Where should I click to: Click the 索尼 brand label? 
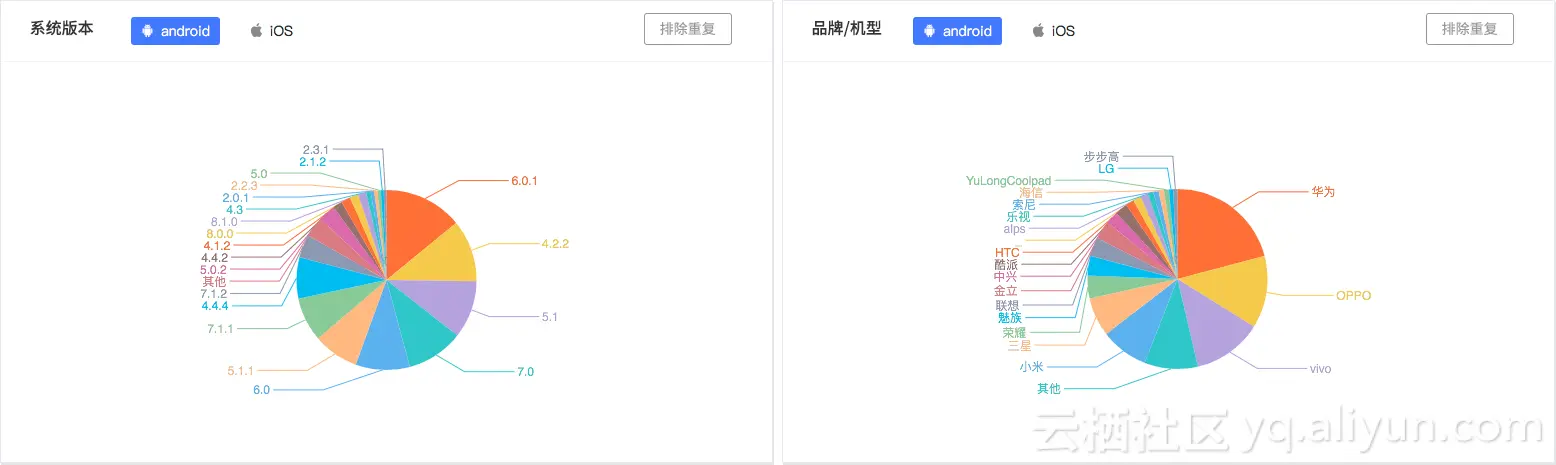pos(1024,204)
